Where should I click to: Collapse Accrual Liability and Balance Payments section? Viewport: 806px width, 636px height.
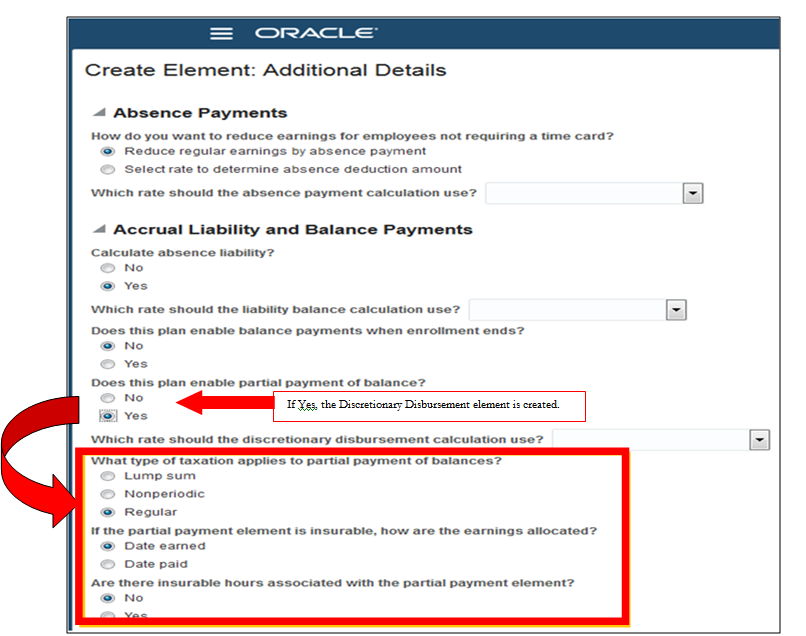[x=98, y=230]
